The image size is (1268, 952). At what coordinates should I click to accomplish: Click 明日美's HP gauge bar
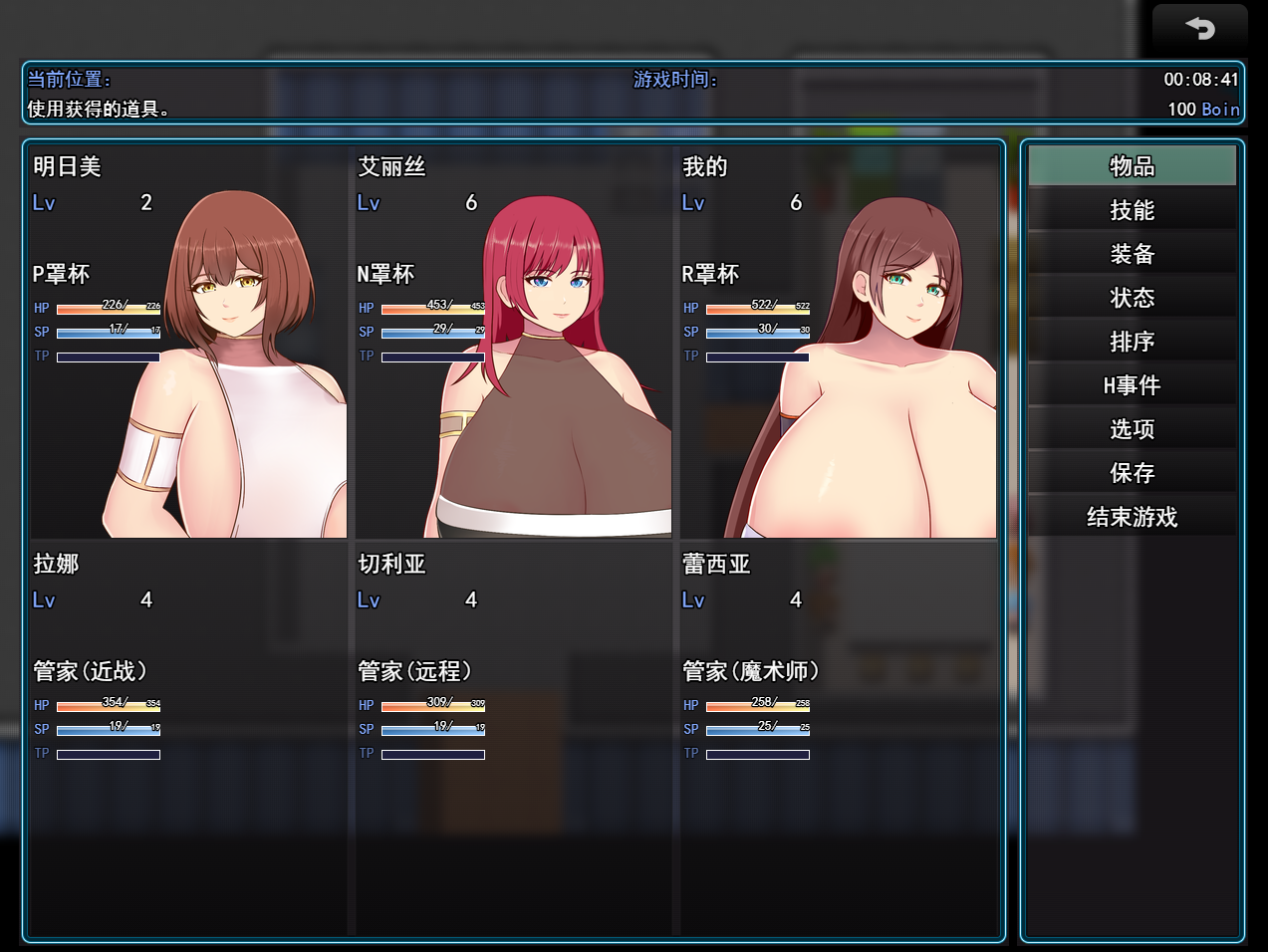click(109, 310)
